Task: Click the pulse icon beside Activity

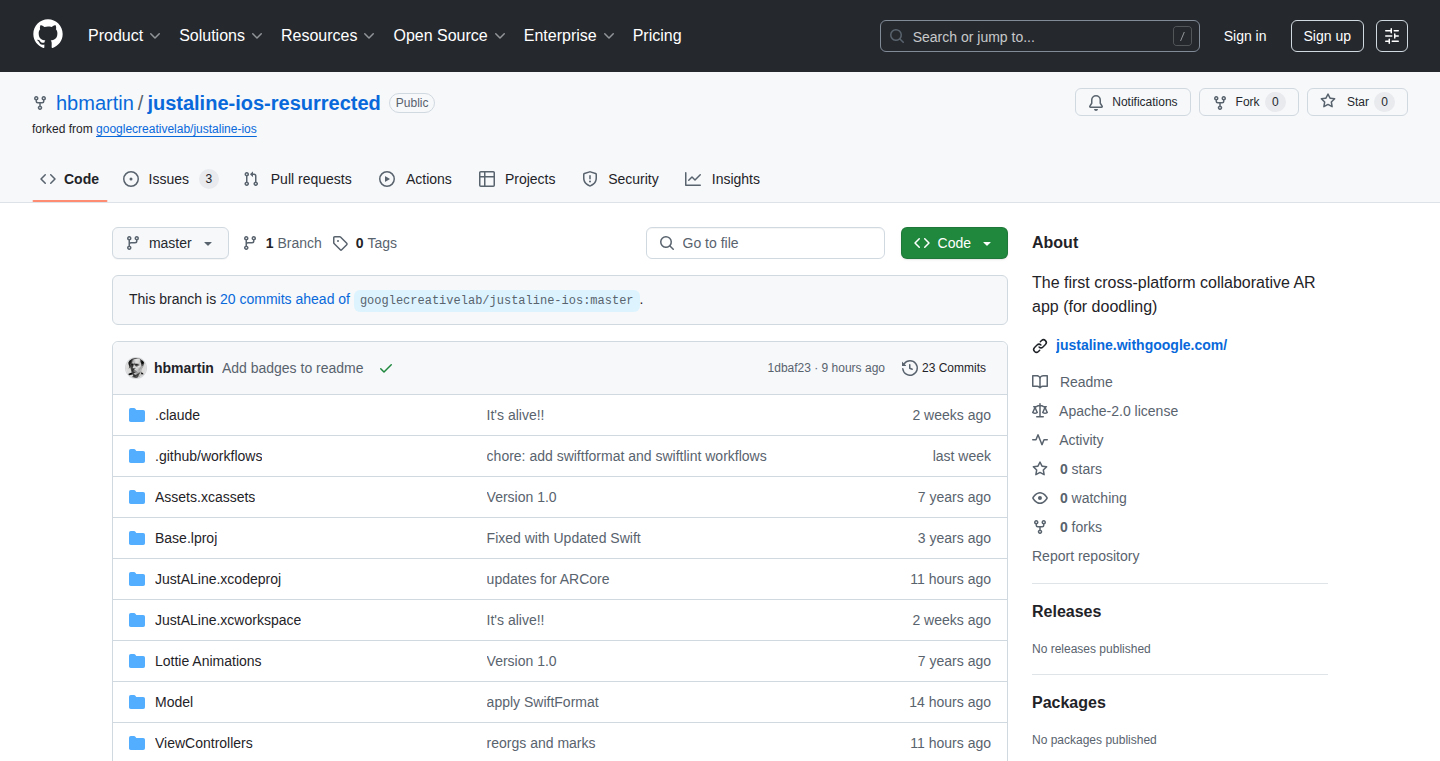Action: pyautogui.click(x=1040, y=440)
